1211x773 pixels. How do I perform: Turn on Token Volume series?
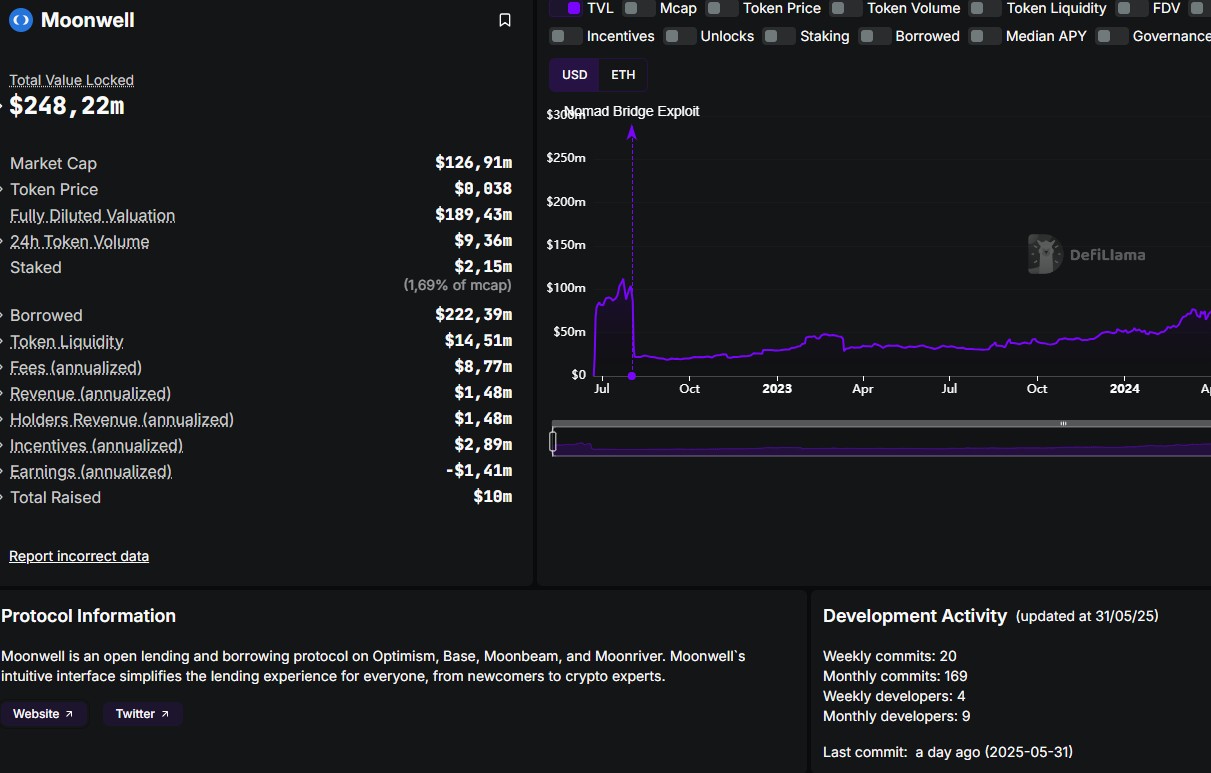(846, 8)
